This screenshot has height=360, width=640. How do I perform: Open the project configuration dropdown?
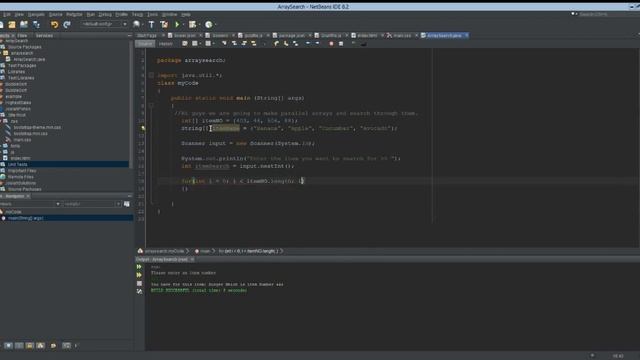tap(104, 24)
